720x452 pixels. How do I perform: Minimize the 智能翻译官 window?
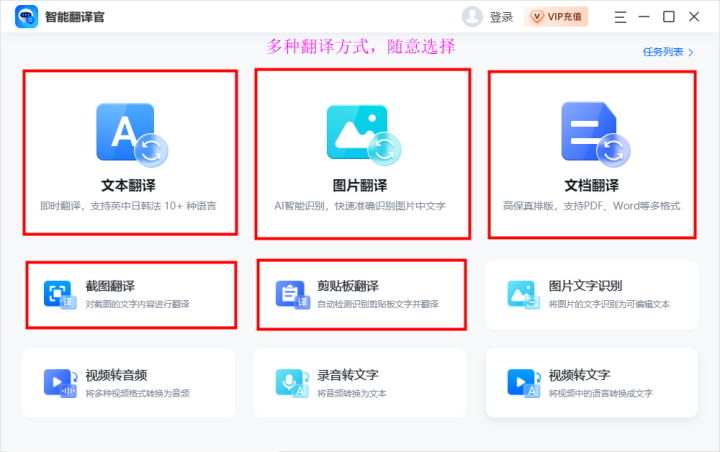click(646, 17)
